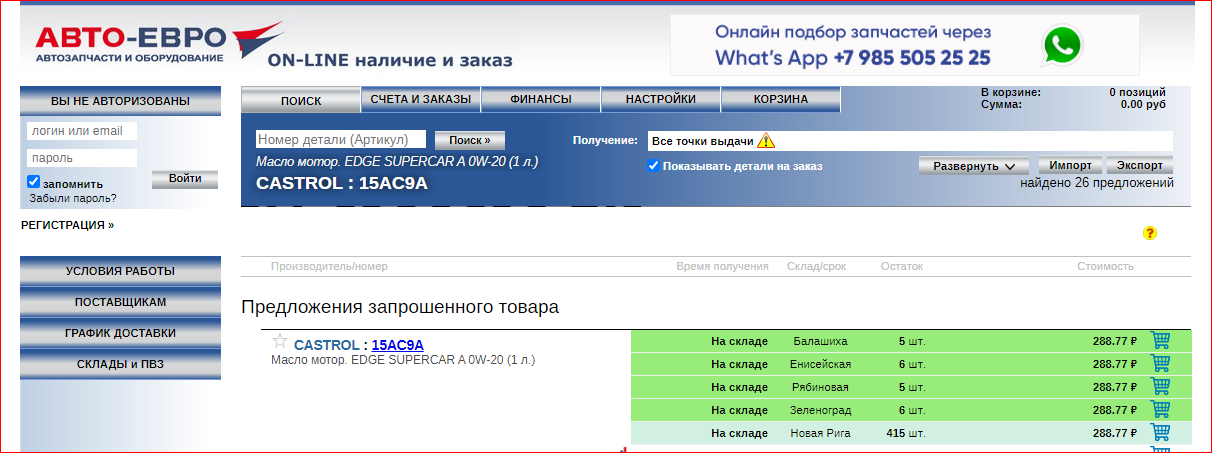Open СКЛАДЫ и ПВЗ sidebar menu
1212x453 pixels.
[120, 364]
